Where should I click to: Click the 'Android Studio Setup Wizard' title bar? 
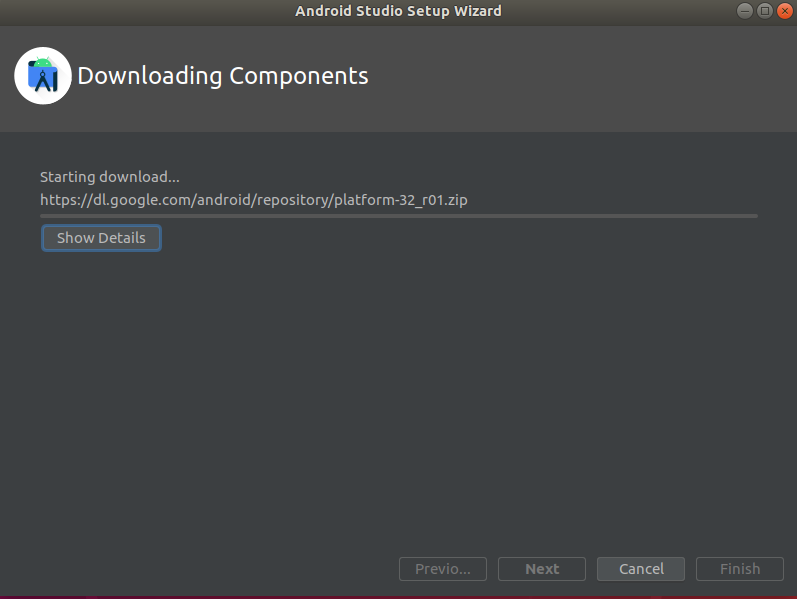pyautogui.click(x=398, y=11)
